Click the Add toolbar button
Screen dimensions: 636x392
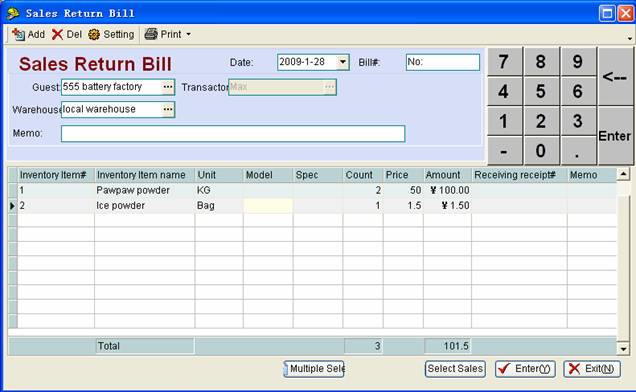tap(28, 34)
